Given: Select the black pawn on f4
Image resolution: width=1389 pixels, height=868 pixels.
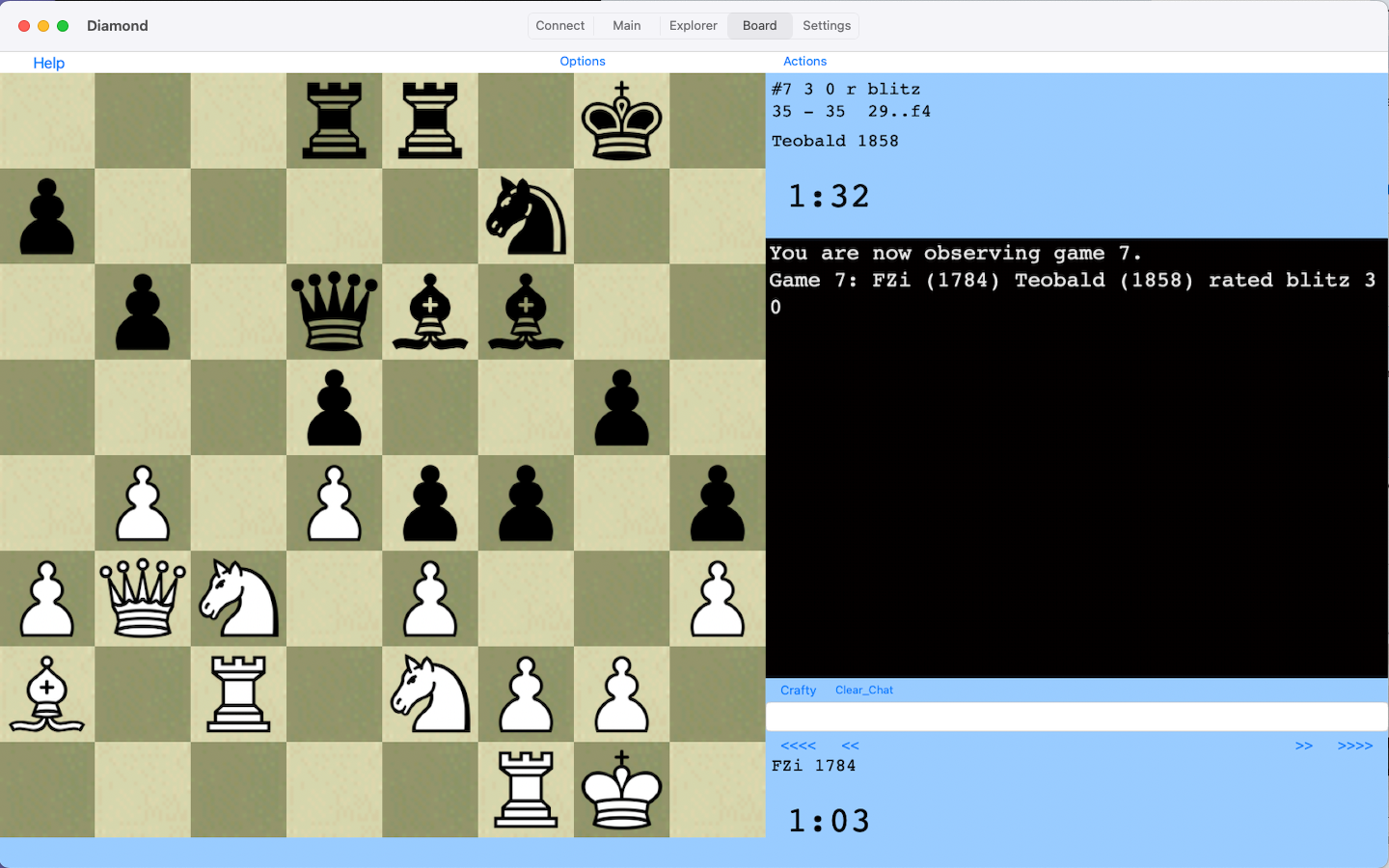Looking at the screenshot, I should pyautogui.click(x=527, y=502).
